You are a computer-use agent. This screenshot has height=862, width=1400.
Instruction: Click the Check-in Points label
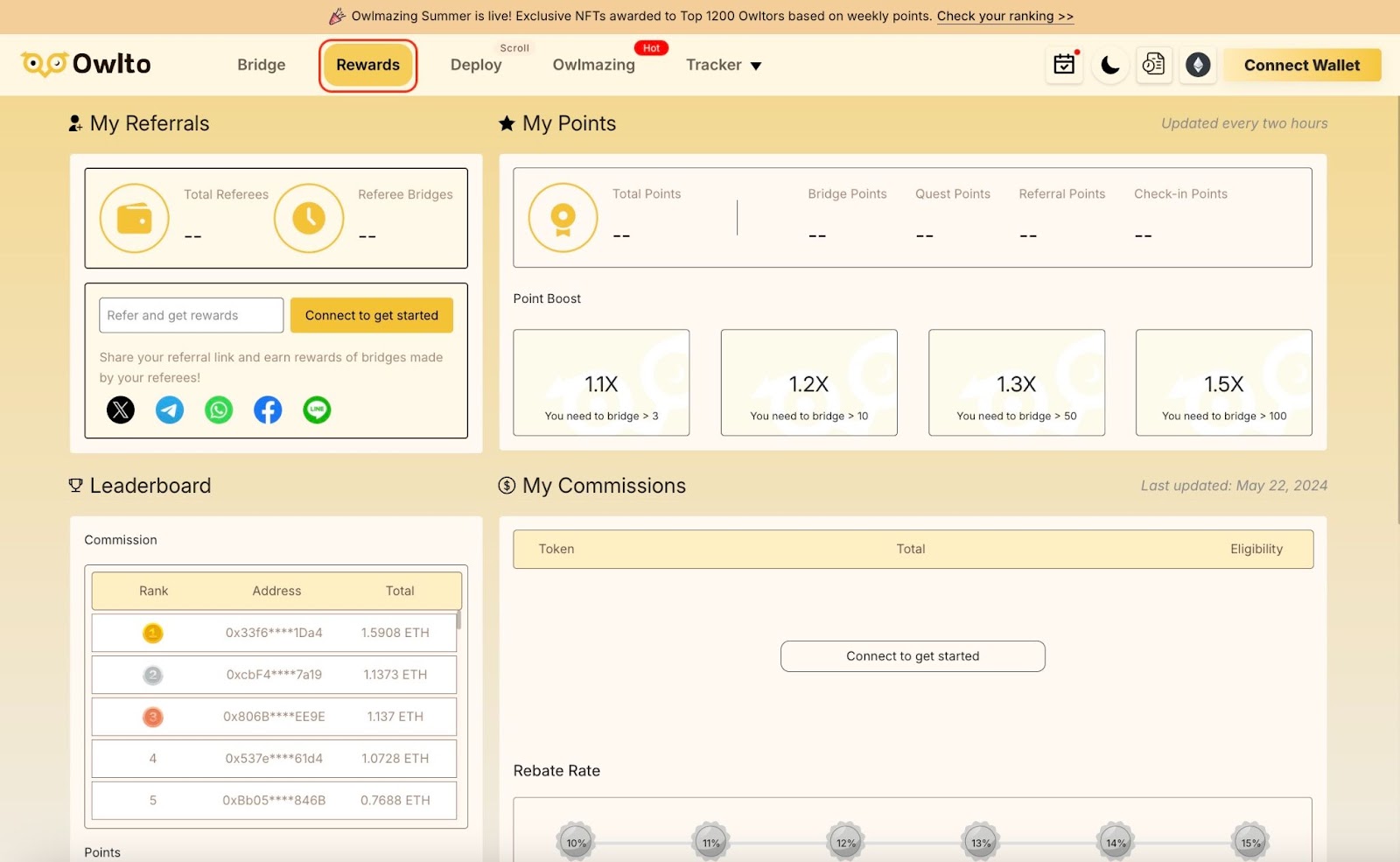pos(1180,194)
